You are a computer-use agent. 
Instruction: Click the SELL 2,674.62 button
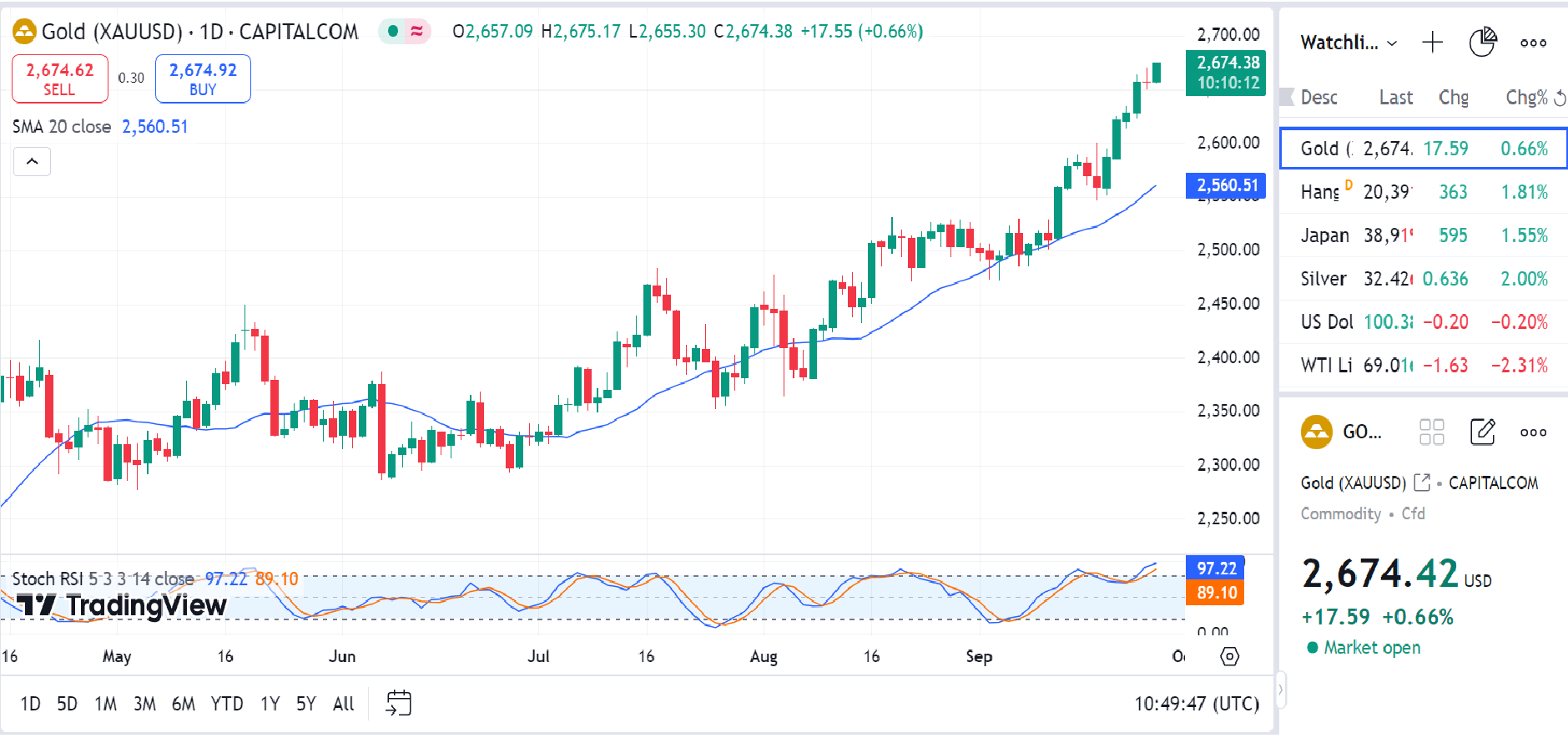59,78
